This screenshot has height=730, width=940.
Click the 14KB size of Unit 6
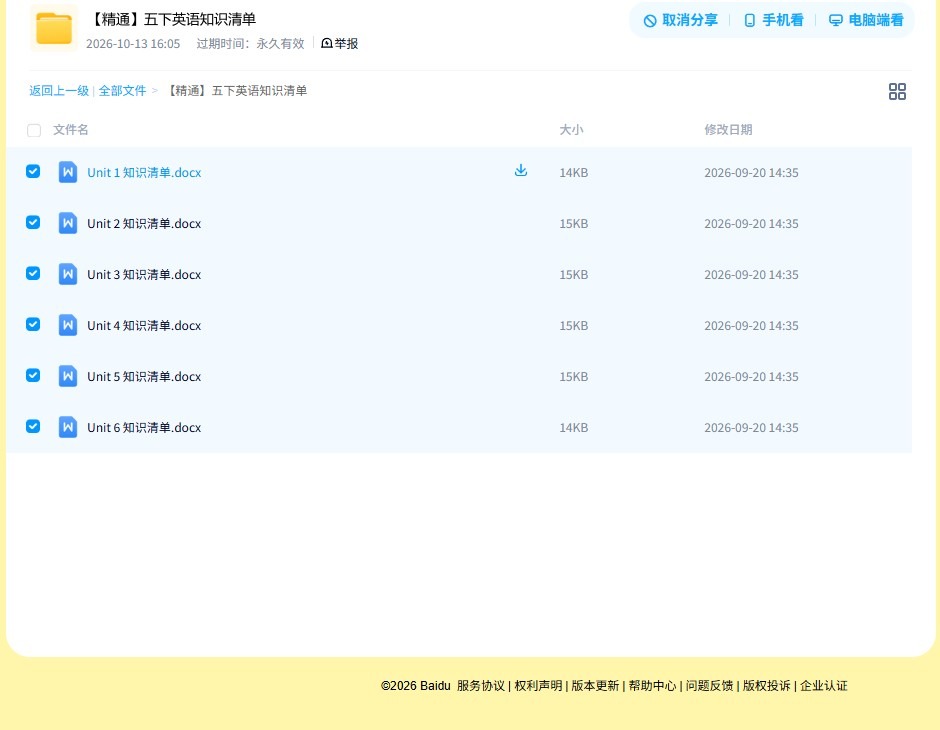pyautogui.click(x=574, y=427)
